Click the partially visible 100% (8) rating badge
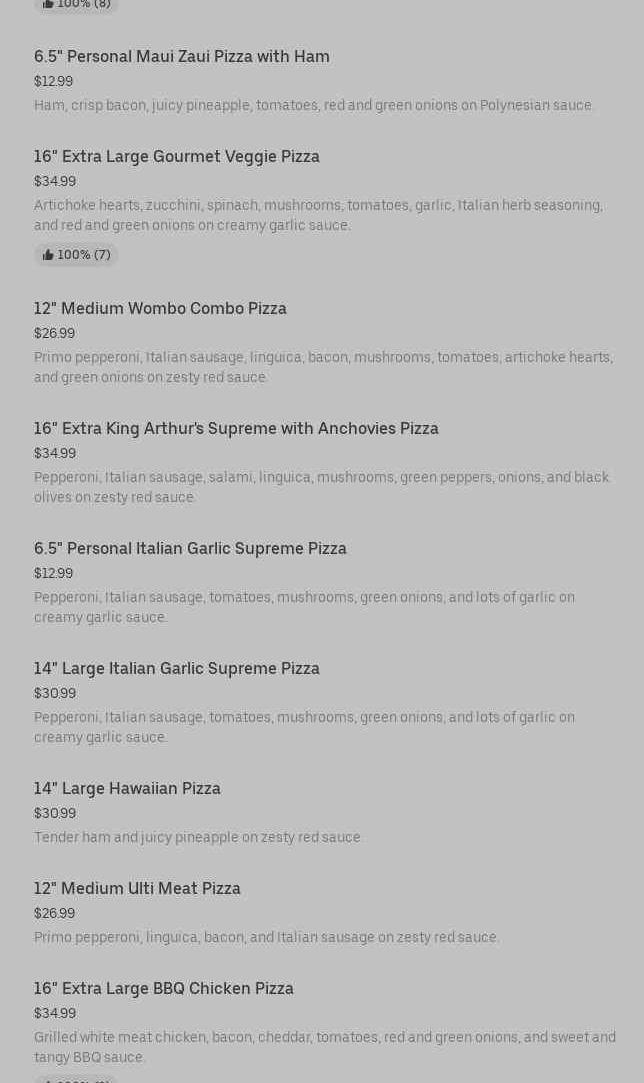 (x=76, y=5)
